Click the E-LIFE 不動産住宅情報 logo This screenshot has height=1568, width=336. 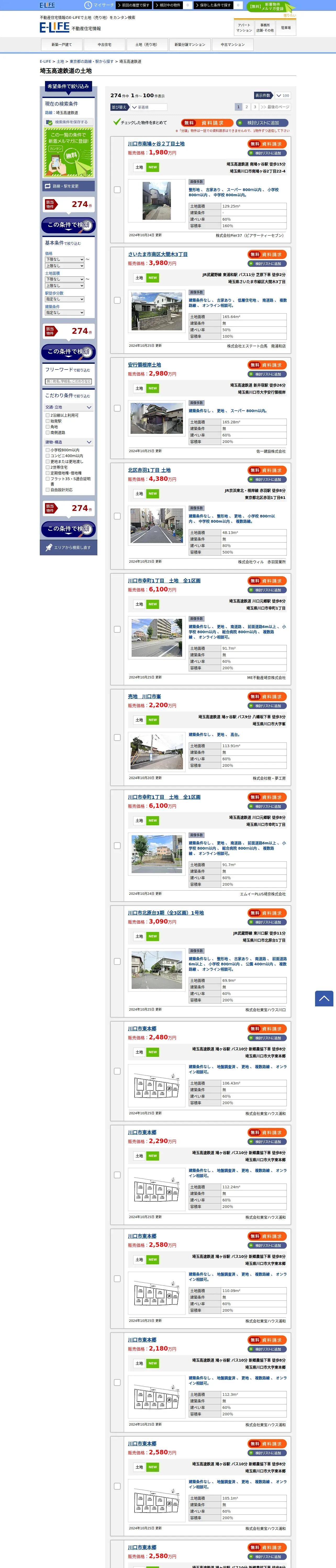pos(70,27)
